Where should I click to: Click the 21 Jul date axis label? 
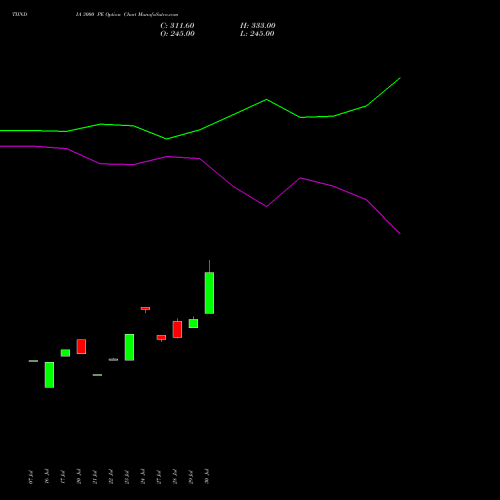pyautogui.click(x=95, y=476)
